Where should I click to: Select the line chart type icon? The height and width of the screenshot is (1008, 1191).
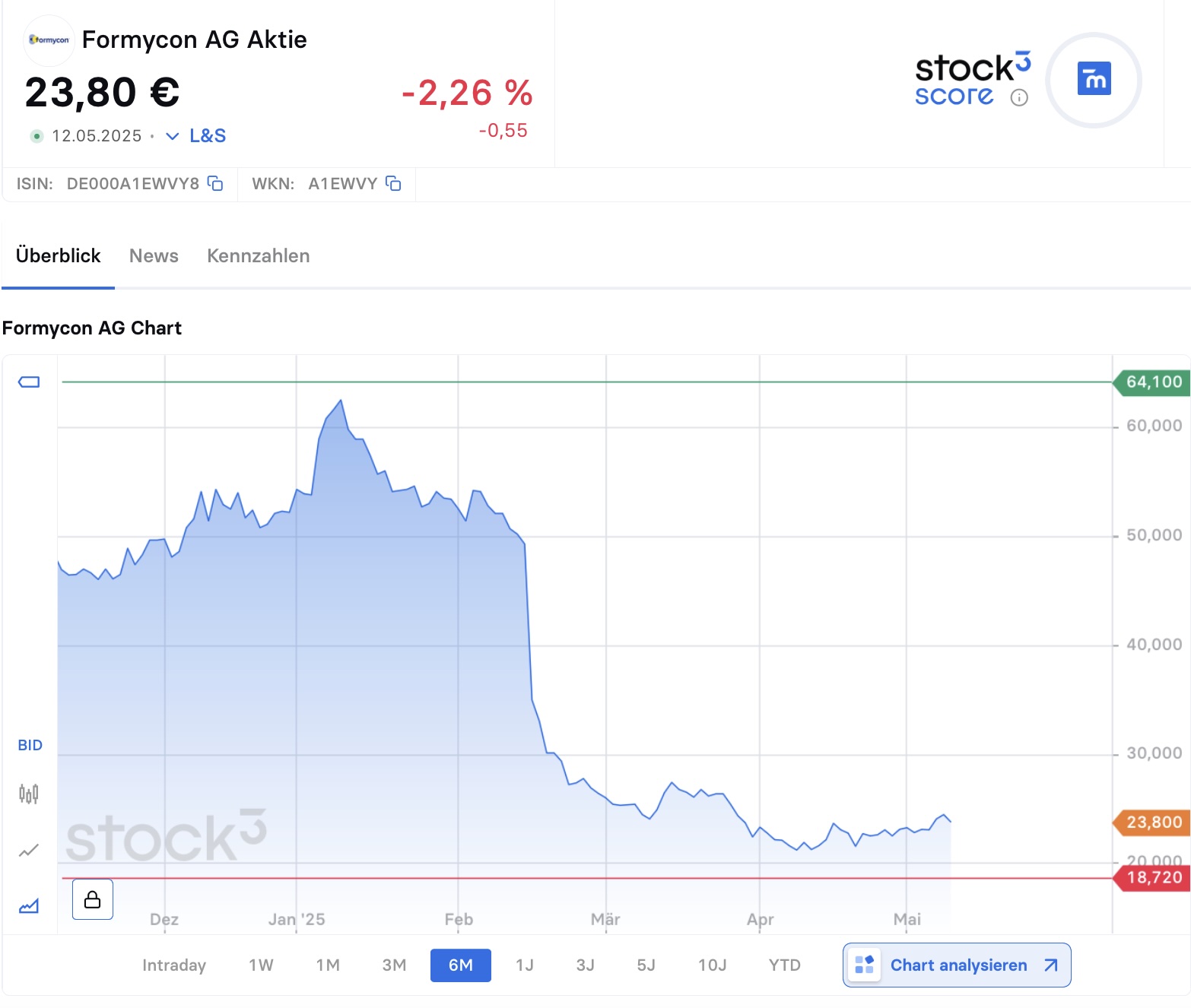coord(29,851)
